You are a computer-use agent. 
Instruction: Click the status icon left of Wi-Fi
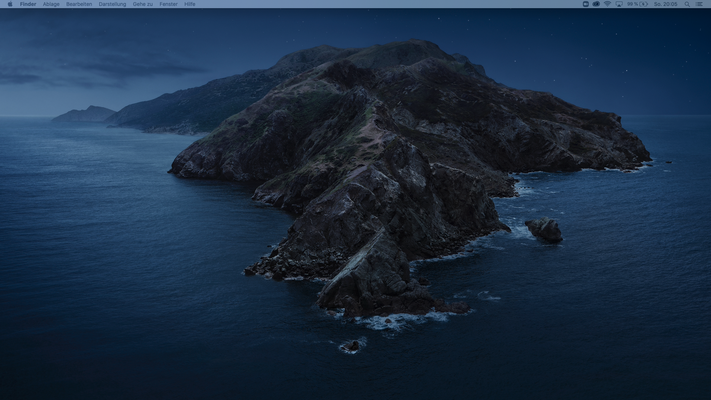(x=596, y=4)
